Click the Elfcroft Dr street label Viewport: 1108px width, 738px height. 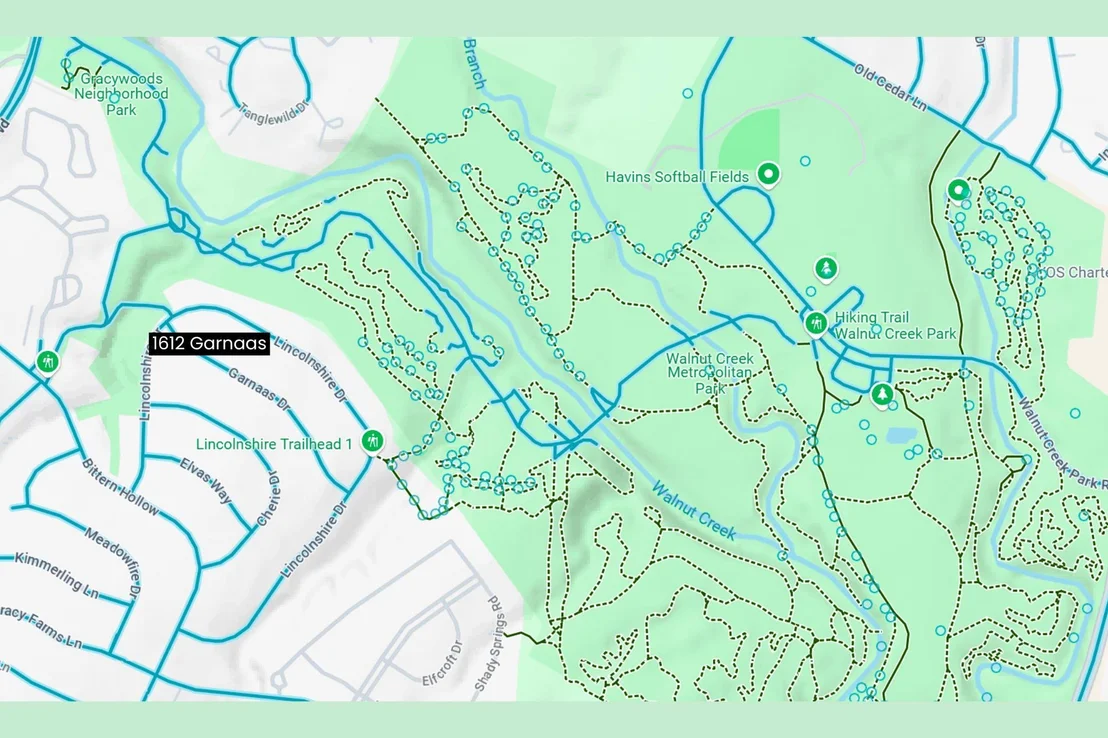click(x=442, y=663)
